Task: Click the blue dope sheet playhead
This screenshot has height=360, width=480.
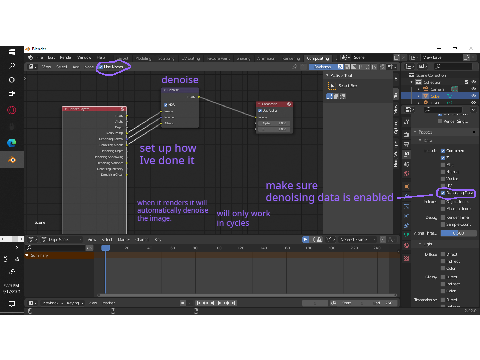Action: tap(105, 248)
